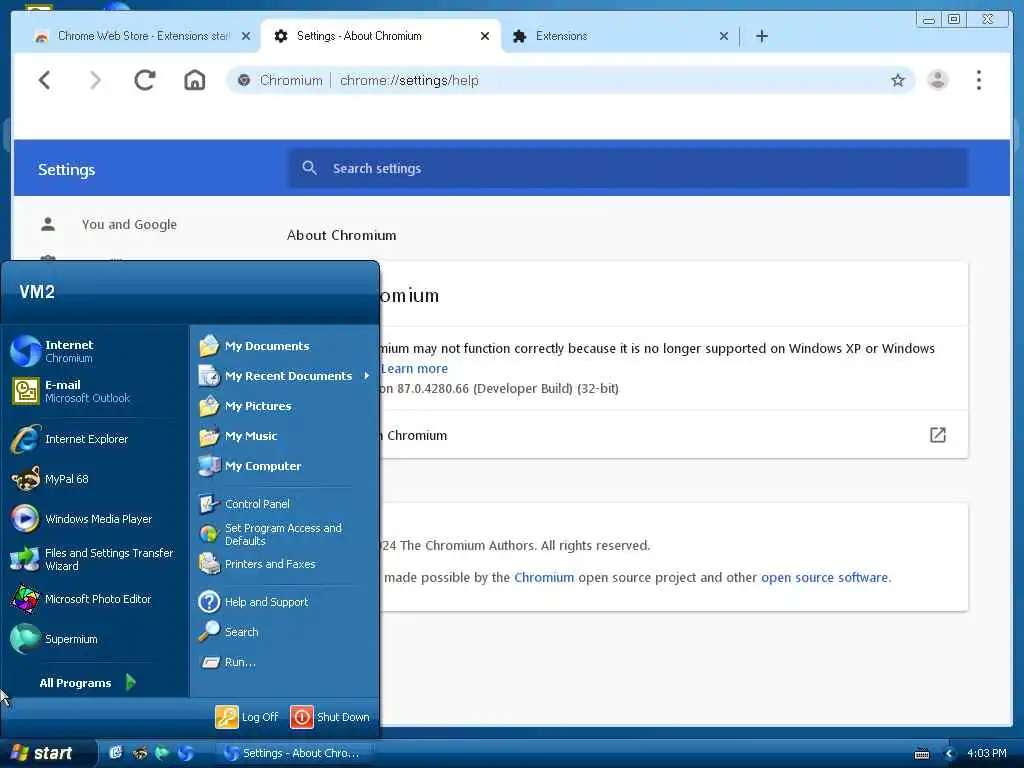Open external link icon in Chromium row
This screenshot has width=1024, height=768.
938,435
